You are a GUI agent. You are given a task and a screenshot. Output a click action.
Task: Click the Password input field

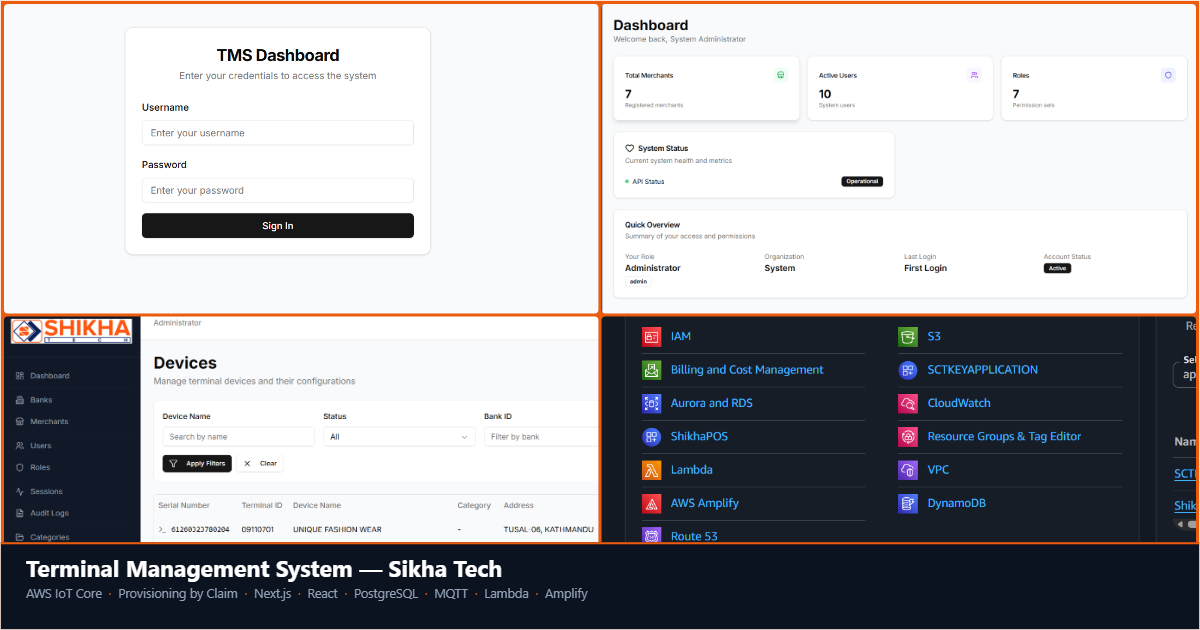click(x=278, y=191)
